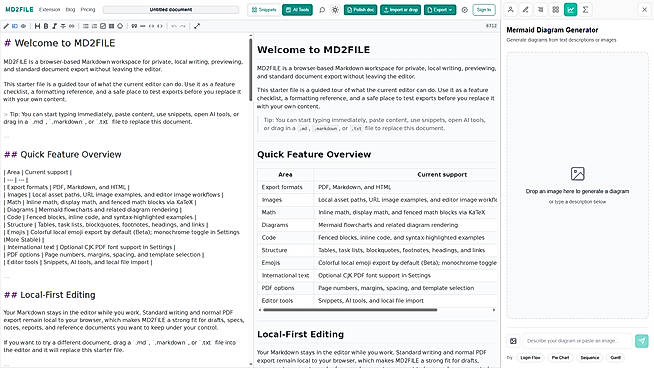This screenshot has width=654, height=368.
Task: Open the Pricing link in header
Action: click(88, 10)
